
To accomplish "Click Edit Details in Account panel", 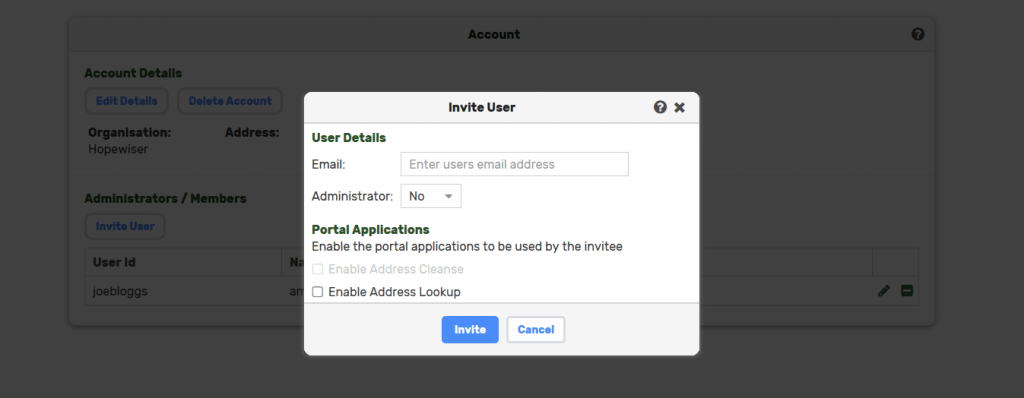I will click(x=127, y=101).
